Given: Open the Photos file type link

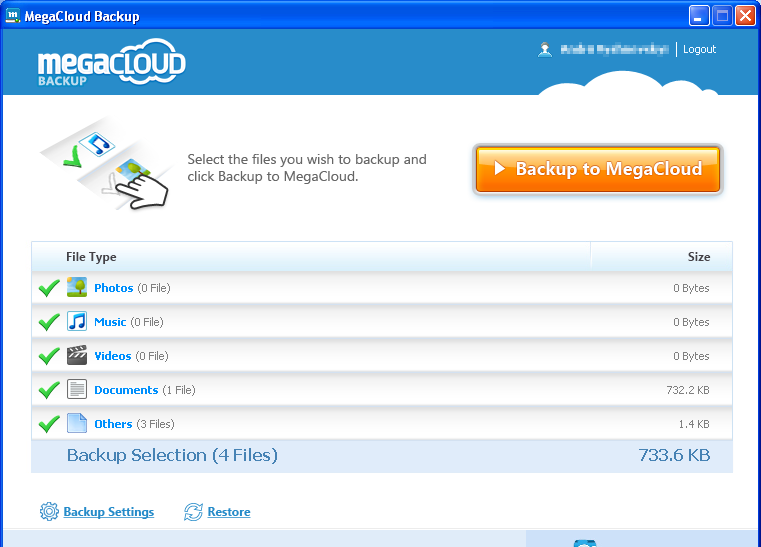Looking at the screenshot, I should pyautogui.click(x=114, y=288).
